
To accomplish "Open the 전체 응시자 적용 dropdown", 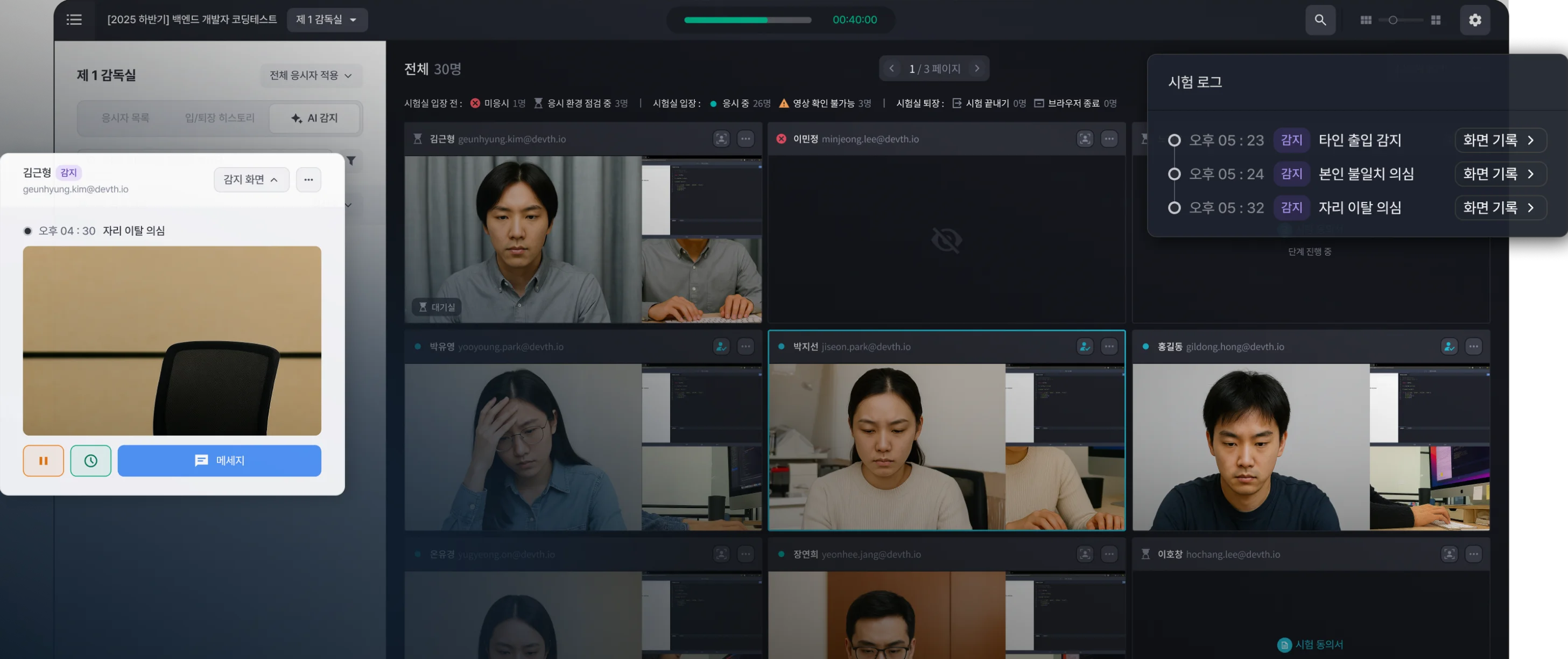I will [311, 75].
